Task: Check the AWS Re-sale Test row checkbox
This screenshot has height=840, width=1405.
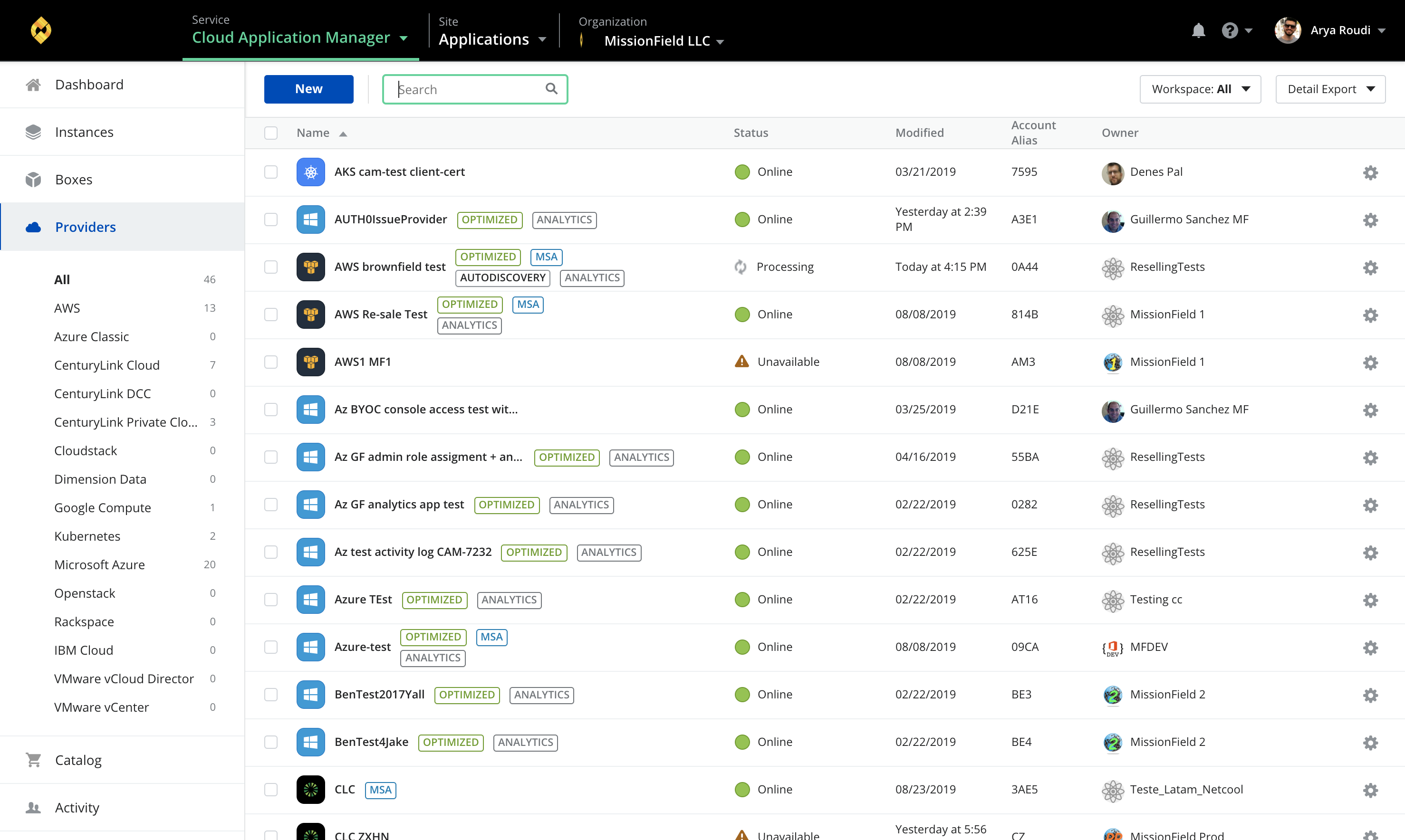Action: (271, 315)
